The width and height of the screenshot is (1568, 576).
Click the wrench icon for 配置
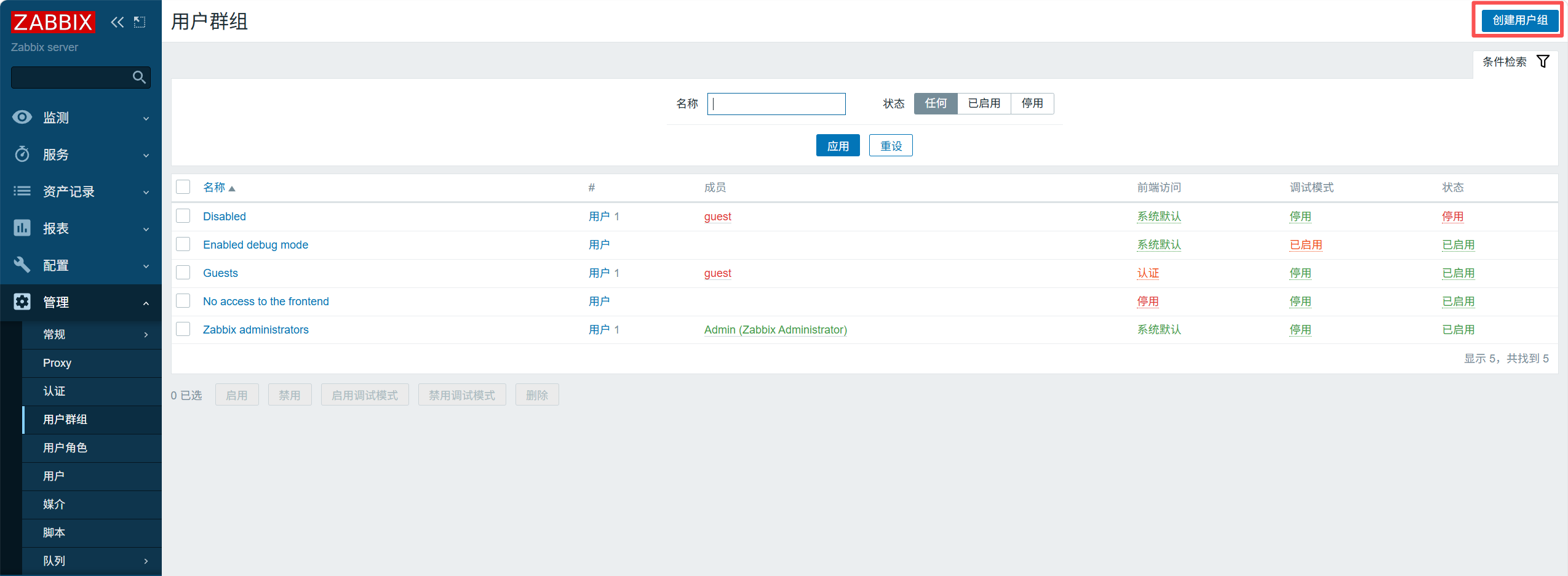click(x=22, y=265)
